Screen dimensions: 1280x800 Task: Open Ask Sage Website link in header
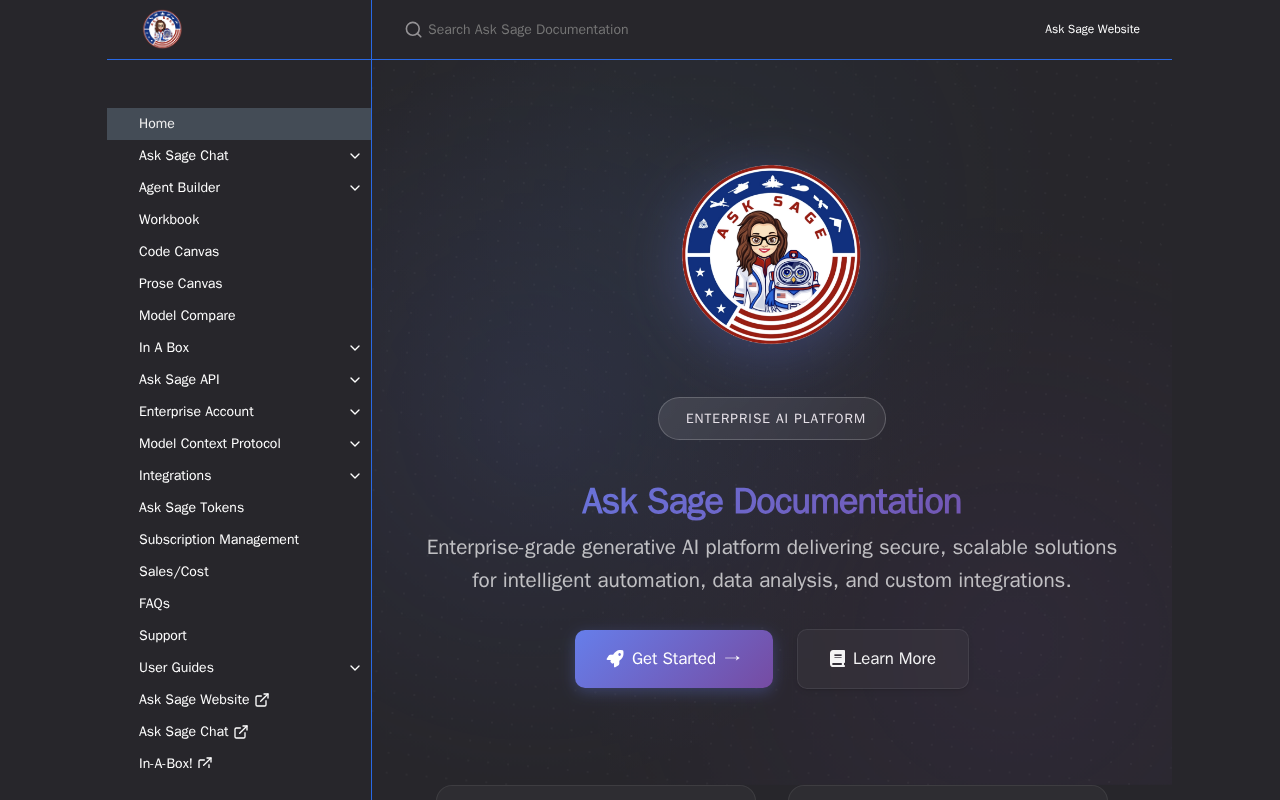click(x=1092, y=29)
